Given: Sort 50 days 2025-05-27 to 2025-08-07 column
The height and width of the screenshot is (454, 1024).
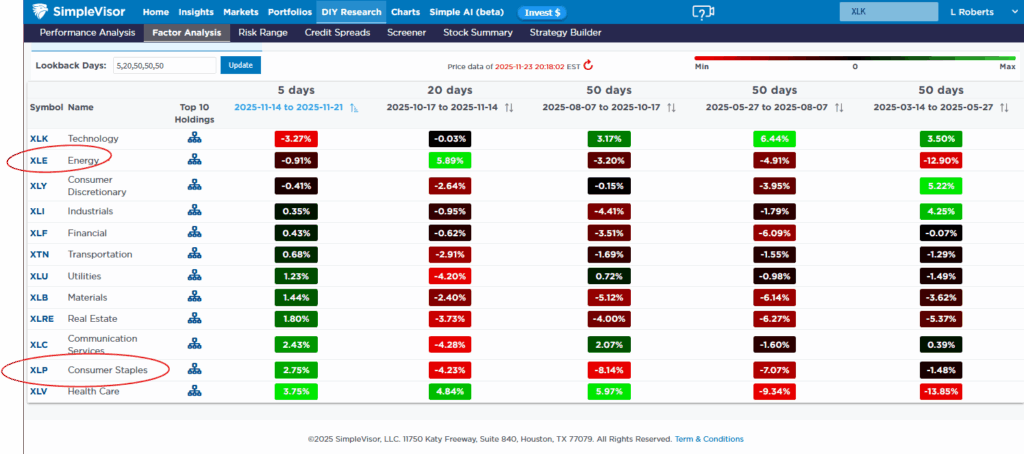Looking at the screenshot, I should click(839, 108).
